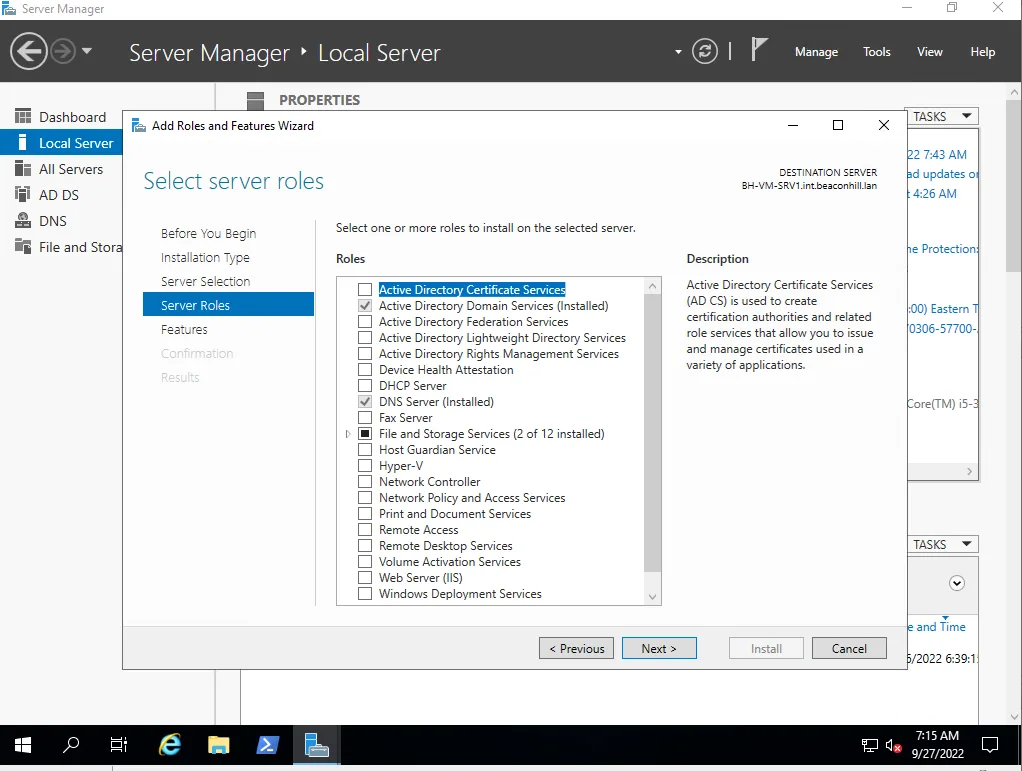This screenshot has height=771, width=1022.
Task: Go to the Features step in wizard
Action: [184, 330]
